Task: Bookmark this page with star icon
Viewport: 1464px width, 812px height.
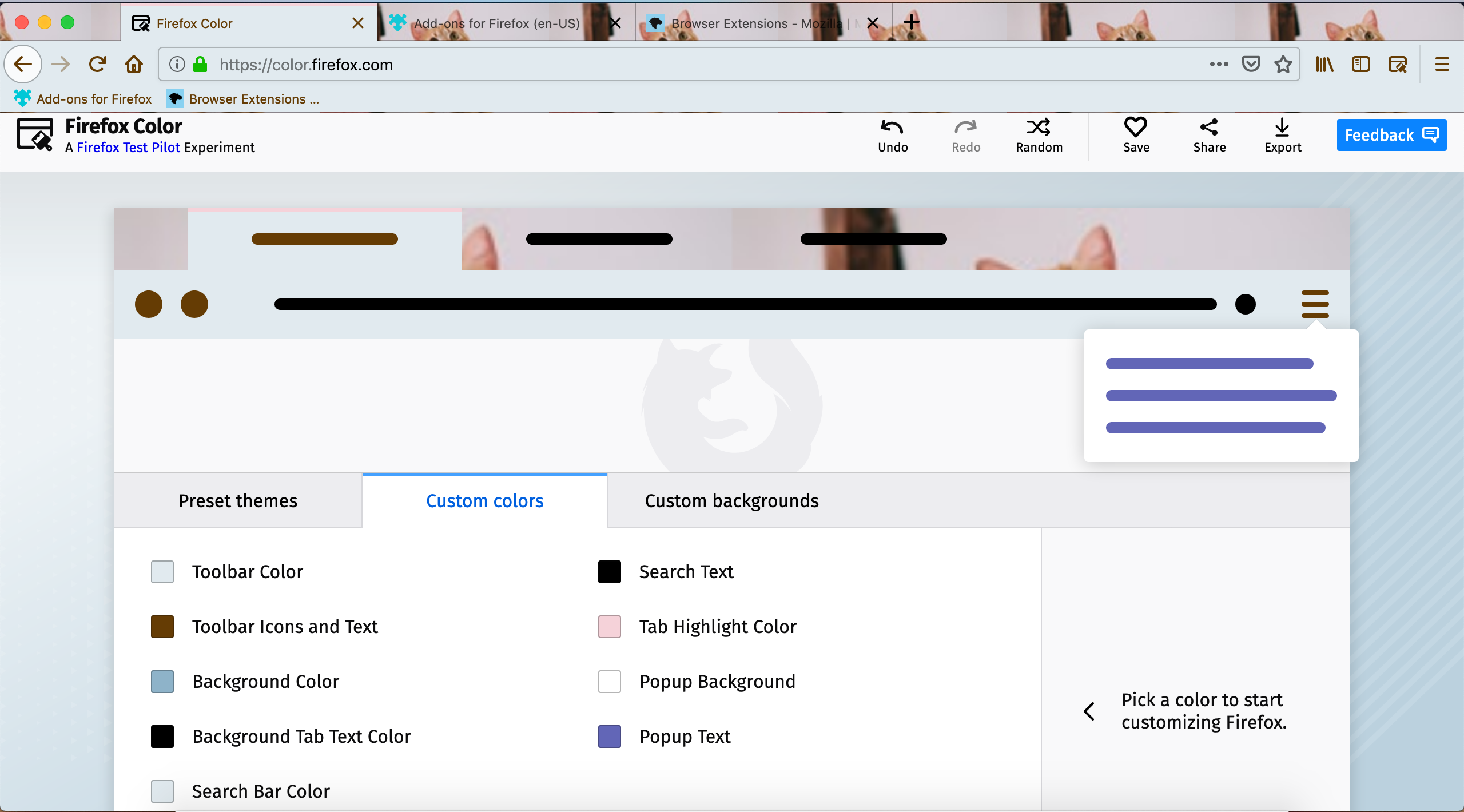Action: 1283,64
